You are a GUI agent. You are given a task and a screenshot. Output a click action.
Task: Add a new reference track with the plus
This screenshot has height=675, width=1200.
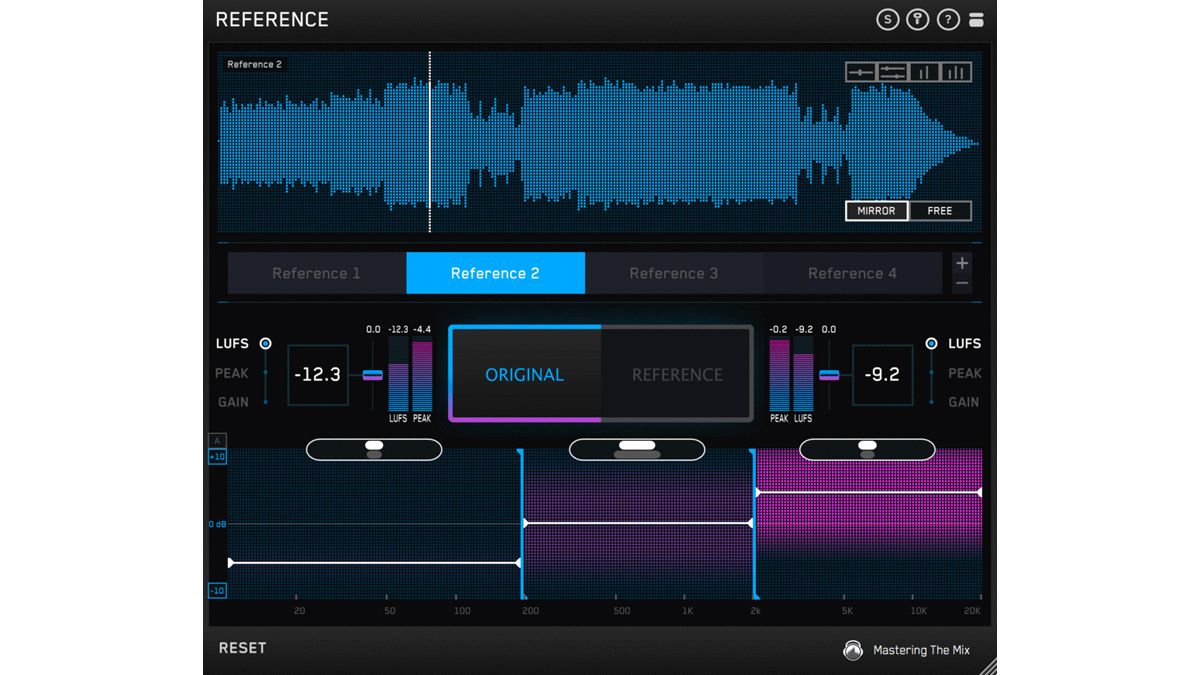click(x=961, y=262)
